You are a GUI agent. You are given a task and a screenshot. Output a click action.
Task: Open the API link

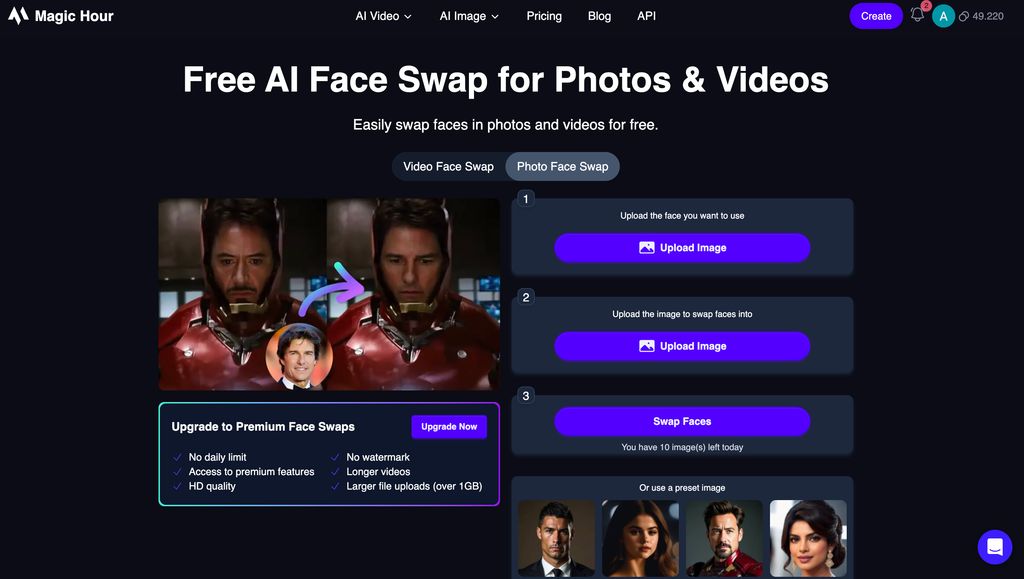[647, 16]
